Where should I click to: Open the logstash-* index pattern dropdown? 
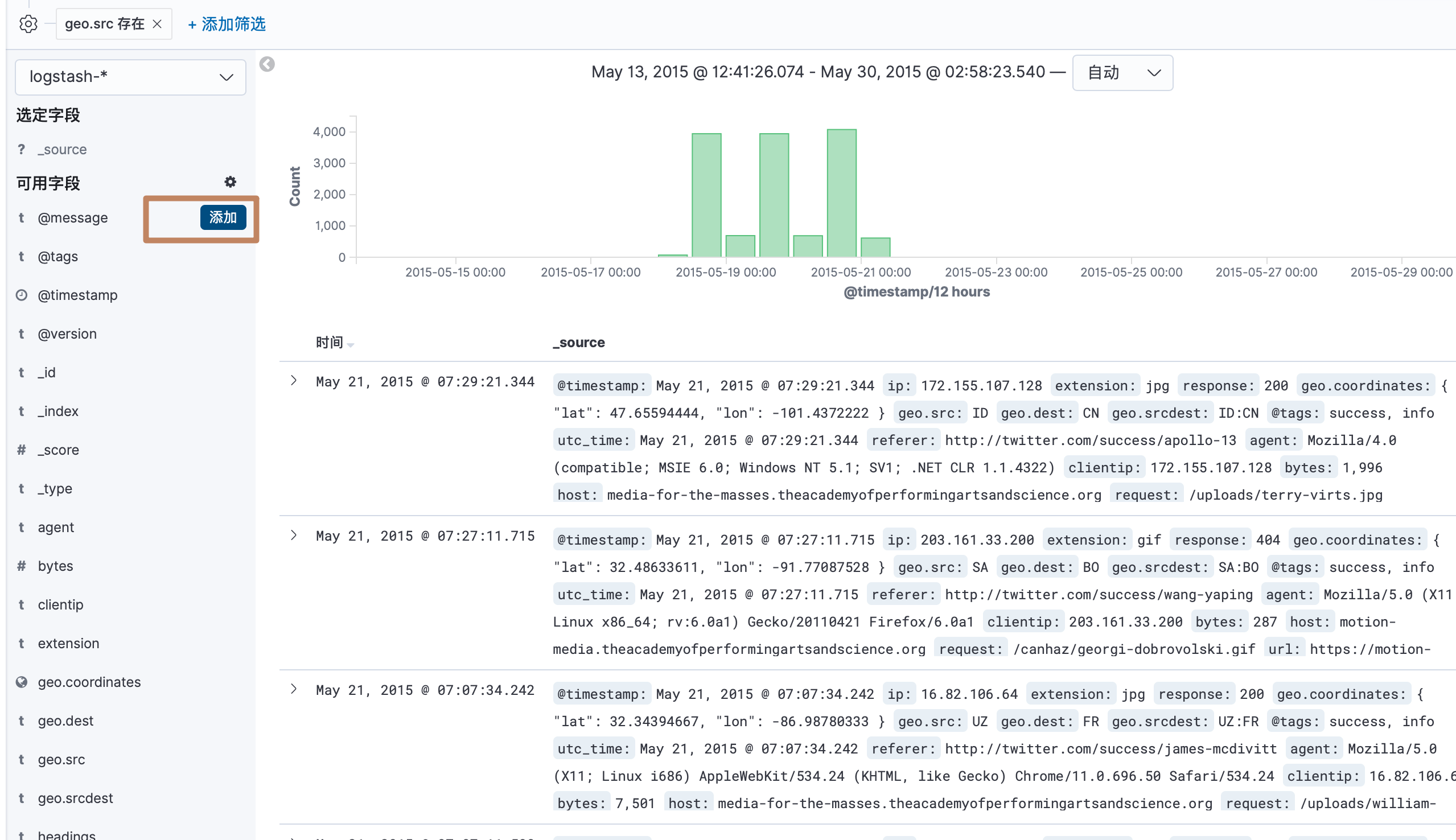(x=130, y=77)
